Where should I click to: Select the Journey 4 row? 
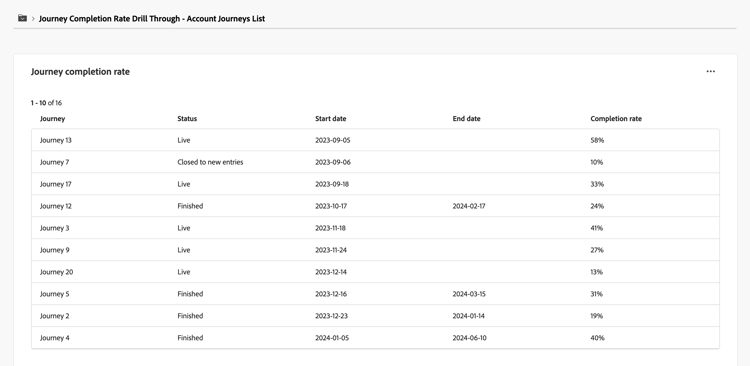[x=375, y=338]
